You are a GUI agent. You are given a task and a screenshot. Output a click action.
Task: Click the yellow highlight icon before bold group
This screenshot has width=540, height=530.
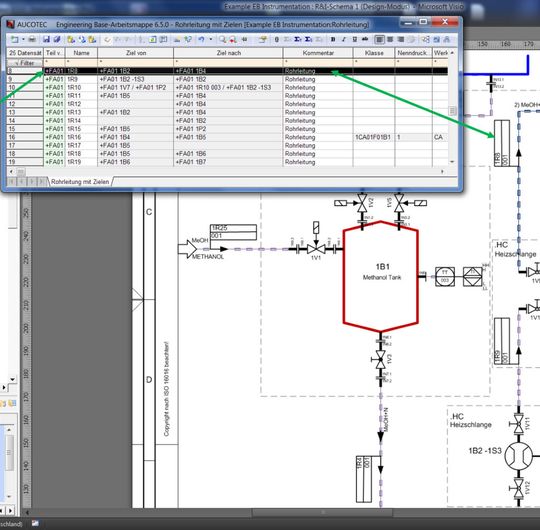(262, 40)
